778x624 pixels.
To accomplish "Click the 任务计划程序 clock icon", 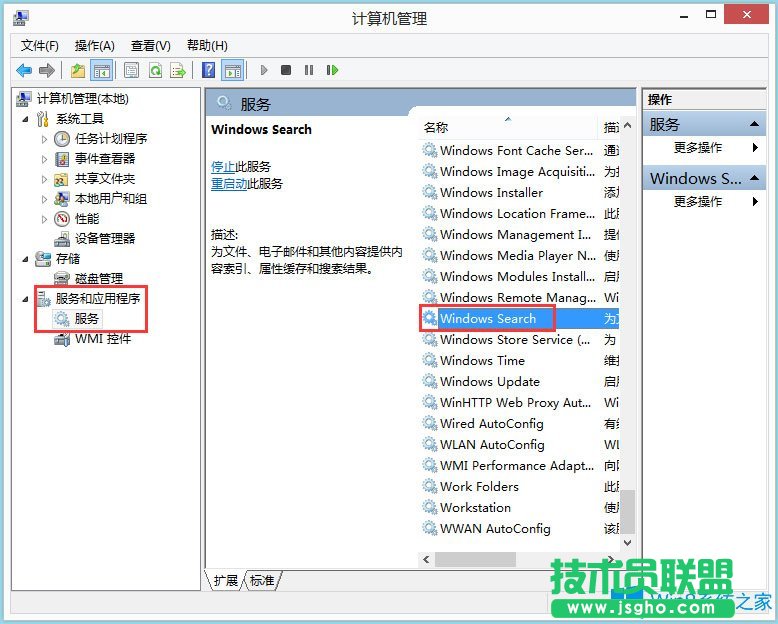I will coord(62,139).
